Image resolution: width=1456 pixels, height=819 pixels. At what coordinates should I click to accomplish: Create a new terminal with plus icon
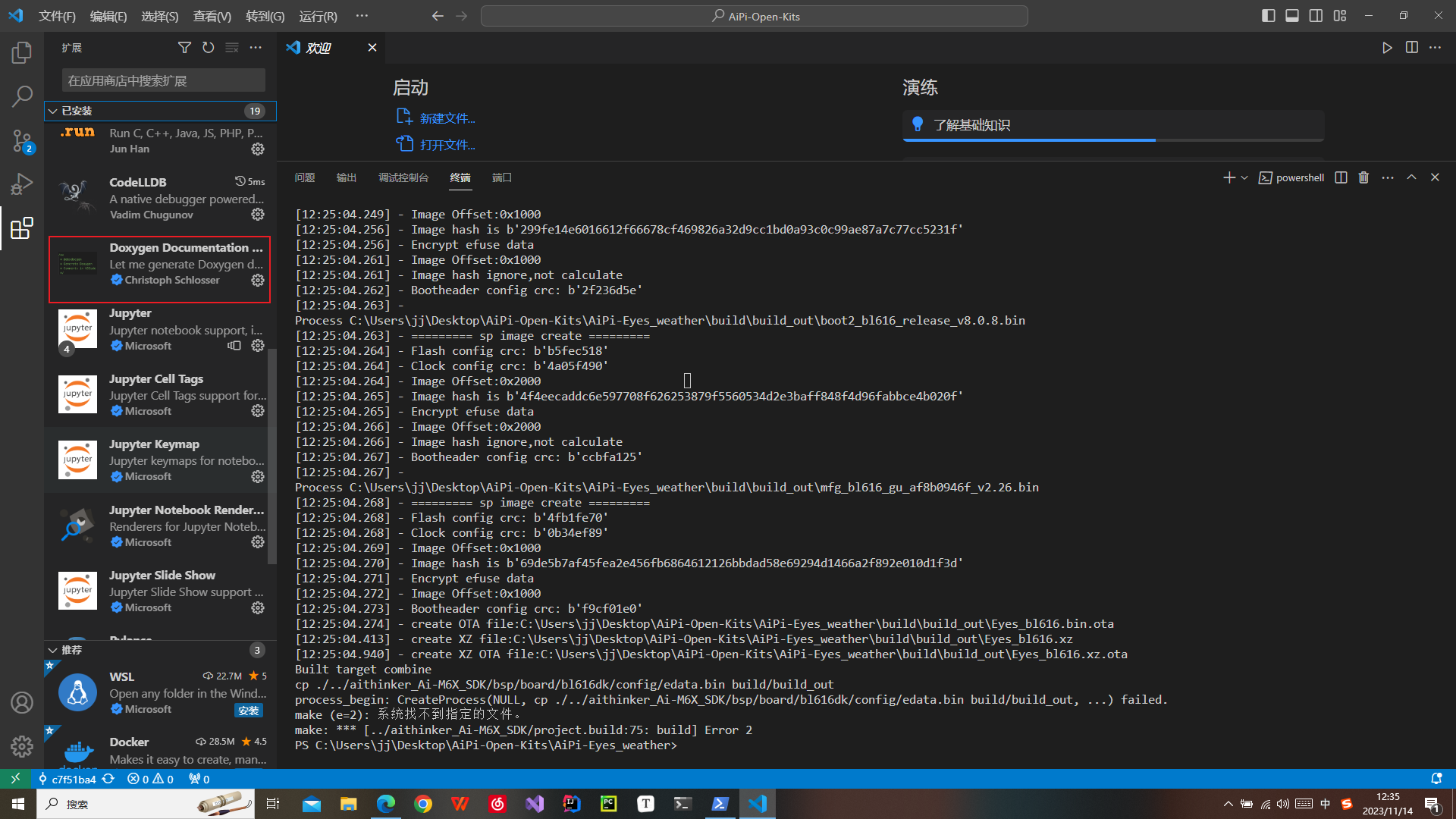(1228, 177)
